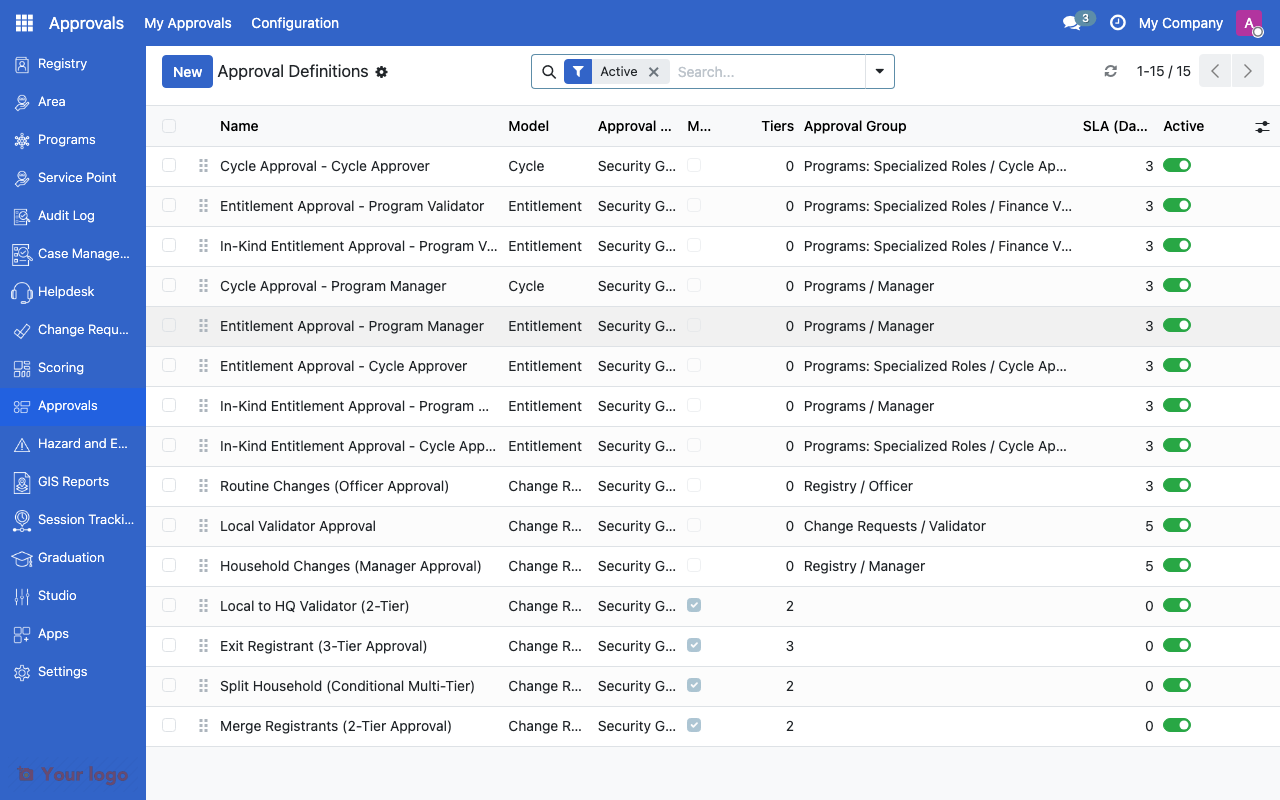
Task: Open the apps grid menu icon
Action: (24, 23)
